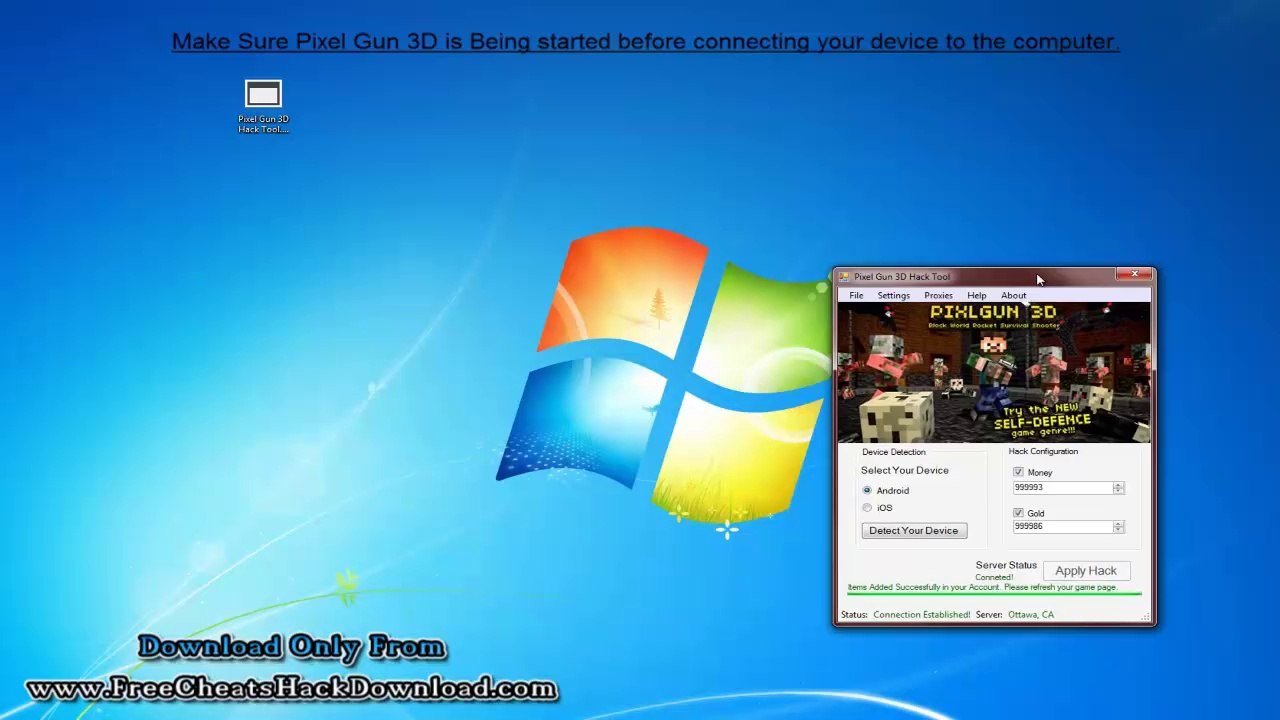Click the 'Items Added Successfully' message

click(982, 588)
